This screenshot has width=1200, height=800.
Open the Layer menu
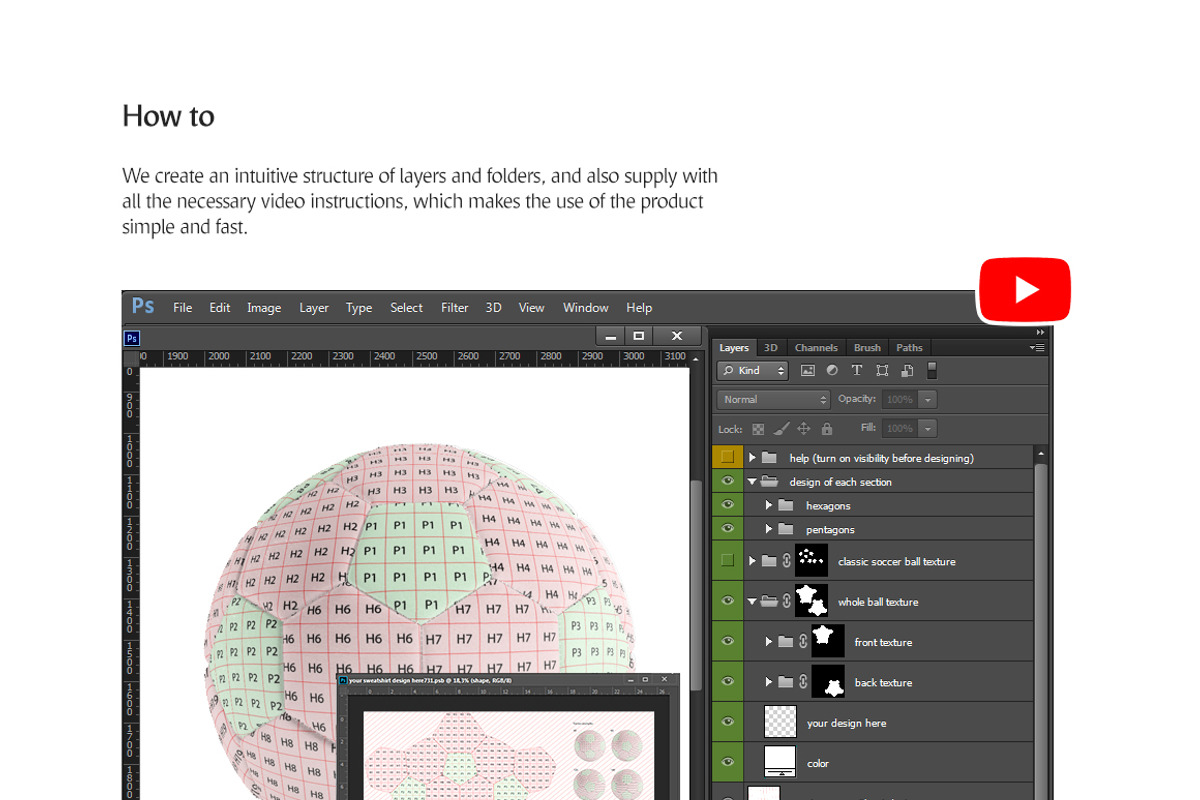(x=314, y=307)
